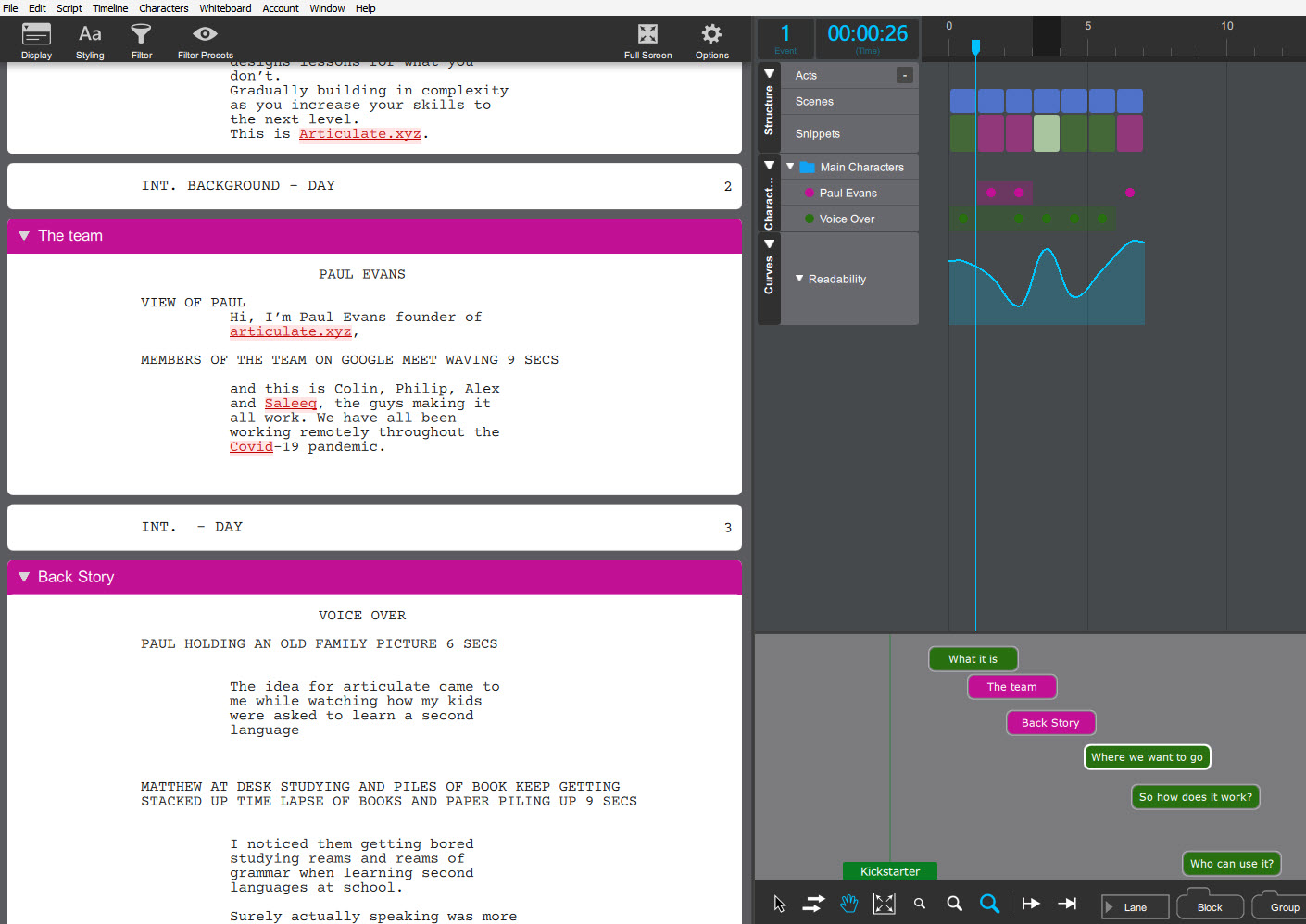
Task: Toggle the Curves panel arrow
Action: point(769,244)
